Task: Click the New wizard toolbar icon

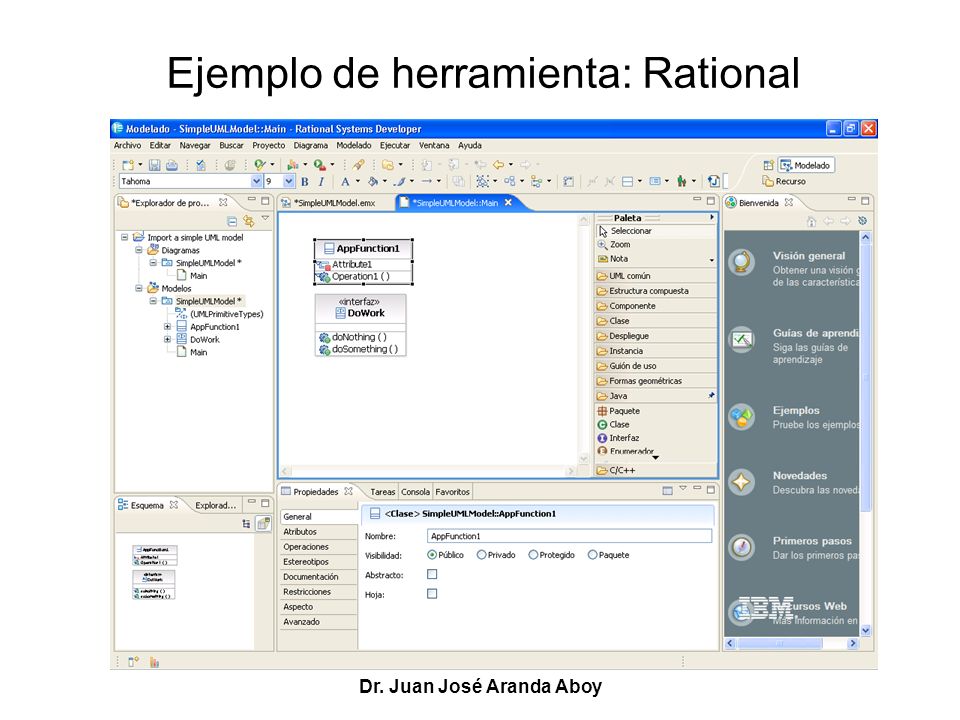Action: click(x=127, y=165)
